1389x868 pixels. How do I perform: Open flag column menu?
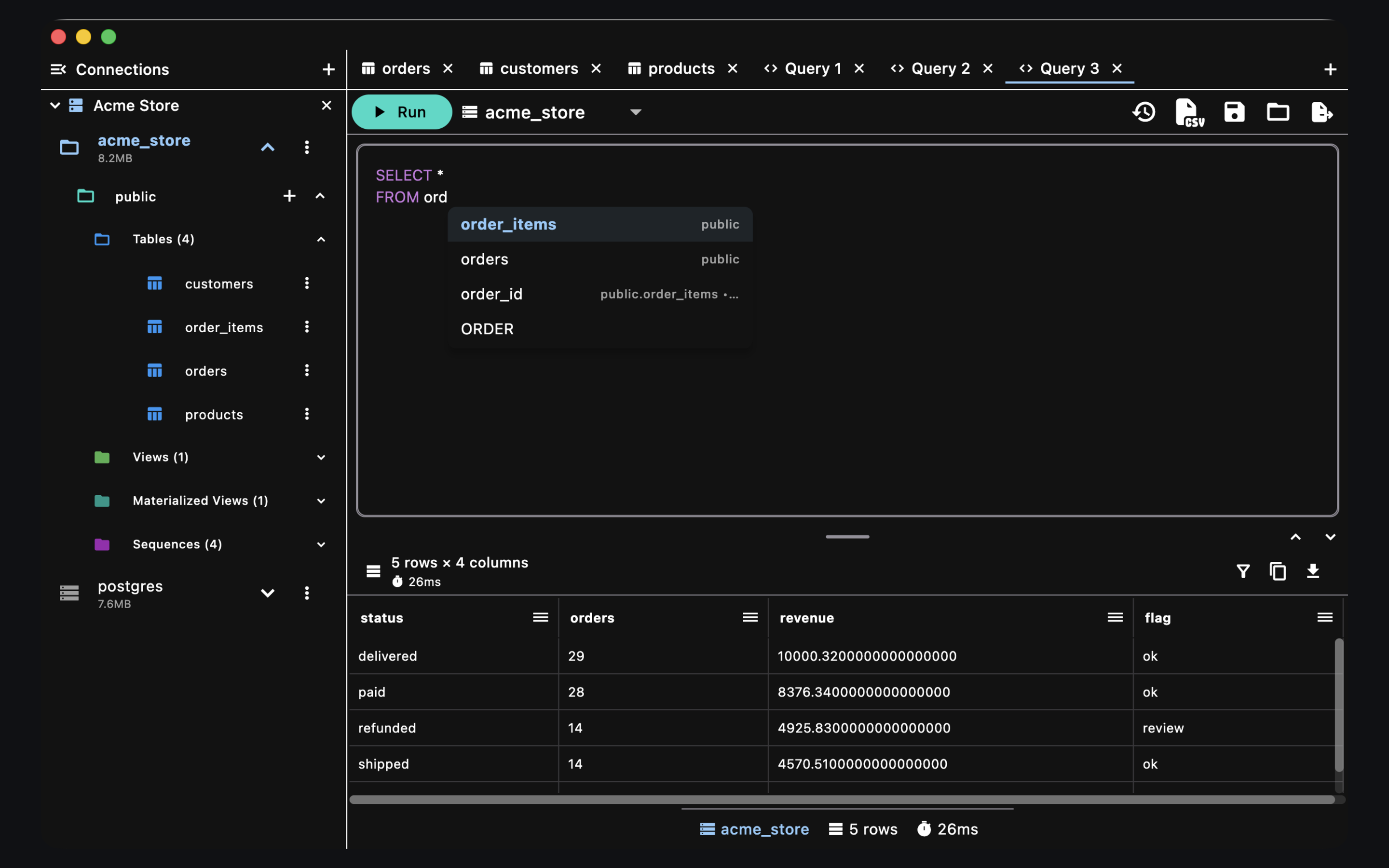(x=1325, y=617)
